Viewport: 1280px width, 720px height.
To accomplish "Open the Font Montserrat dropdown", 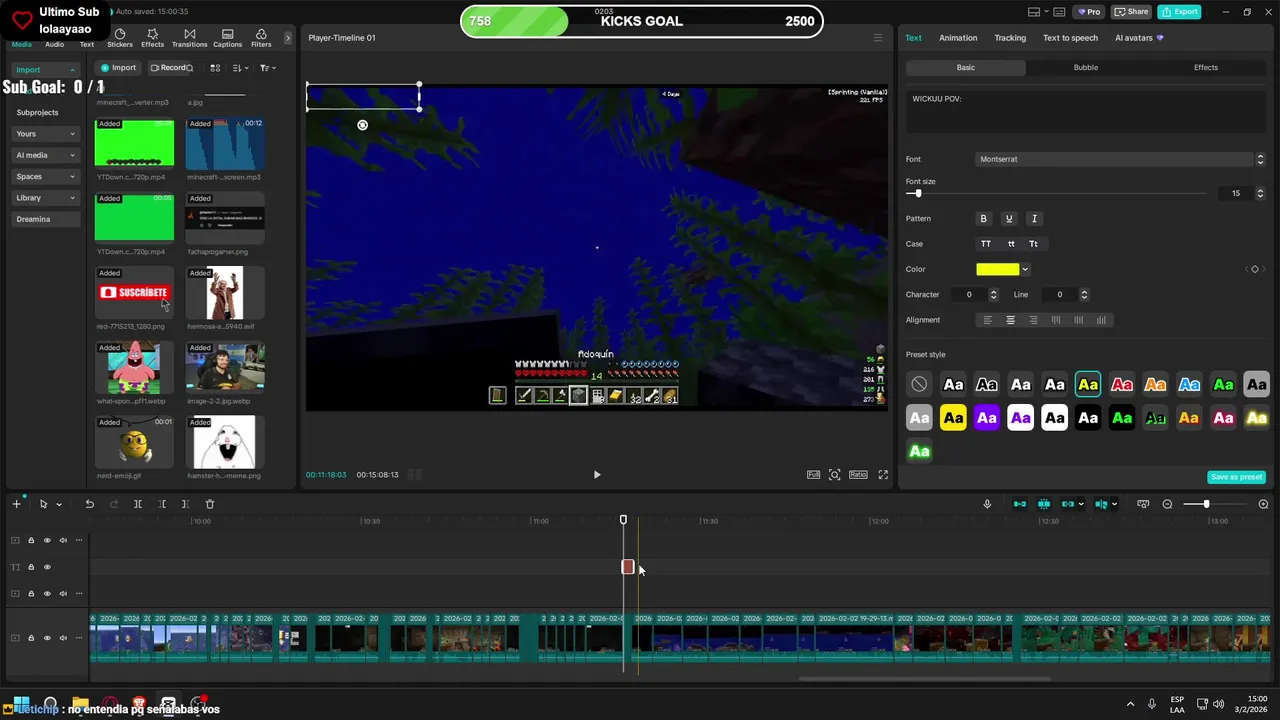I will point(1120,159).
